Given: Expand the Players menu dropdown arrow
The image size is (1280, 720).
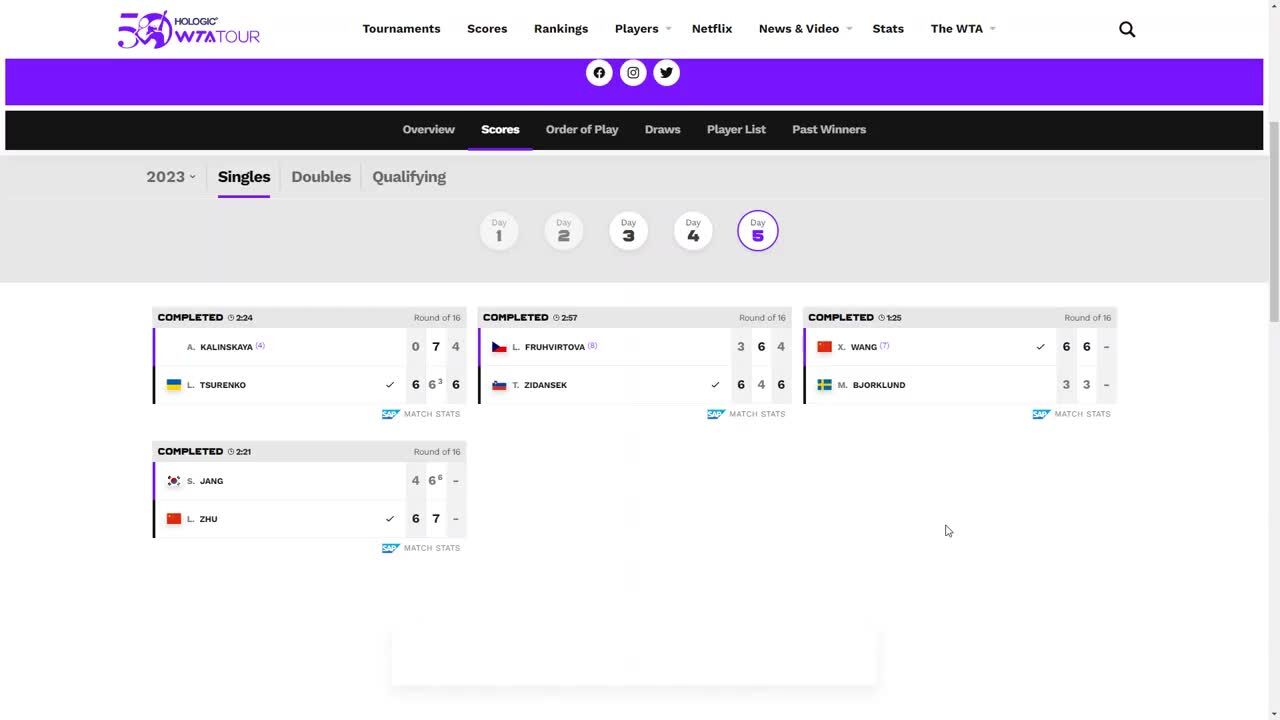Looking at the screenshot, I should pos(668,29).
